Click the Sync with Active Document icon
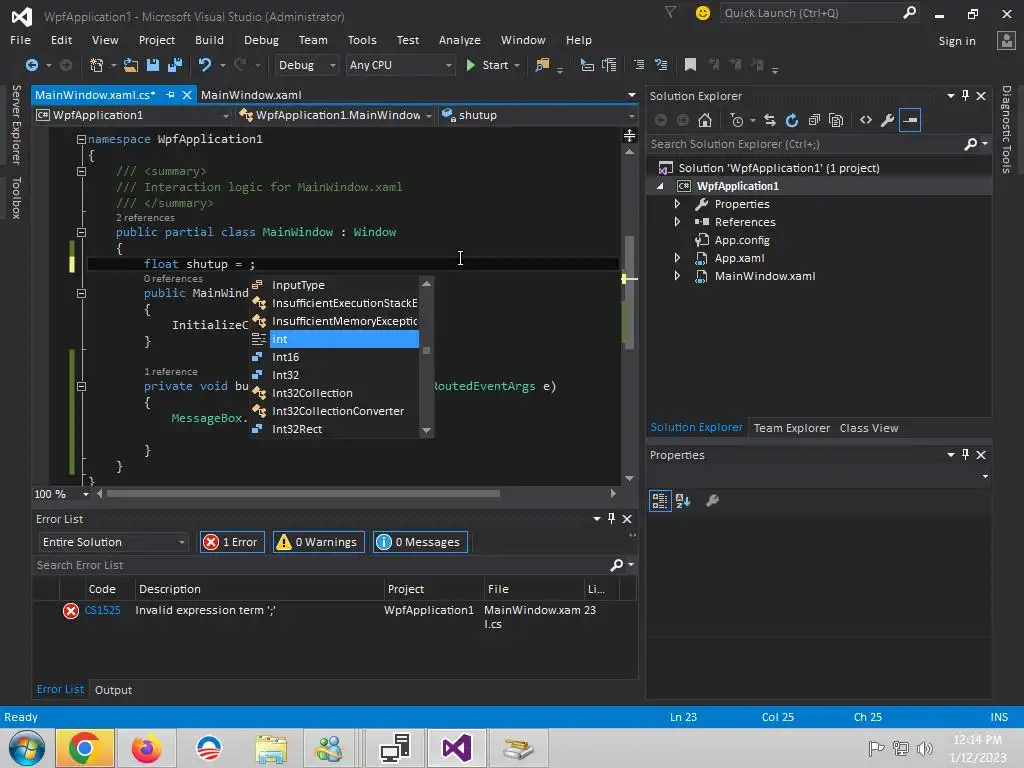Screen dimensions: 1024x768 point(770,120)
